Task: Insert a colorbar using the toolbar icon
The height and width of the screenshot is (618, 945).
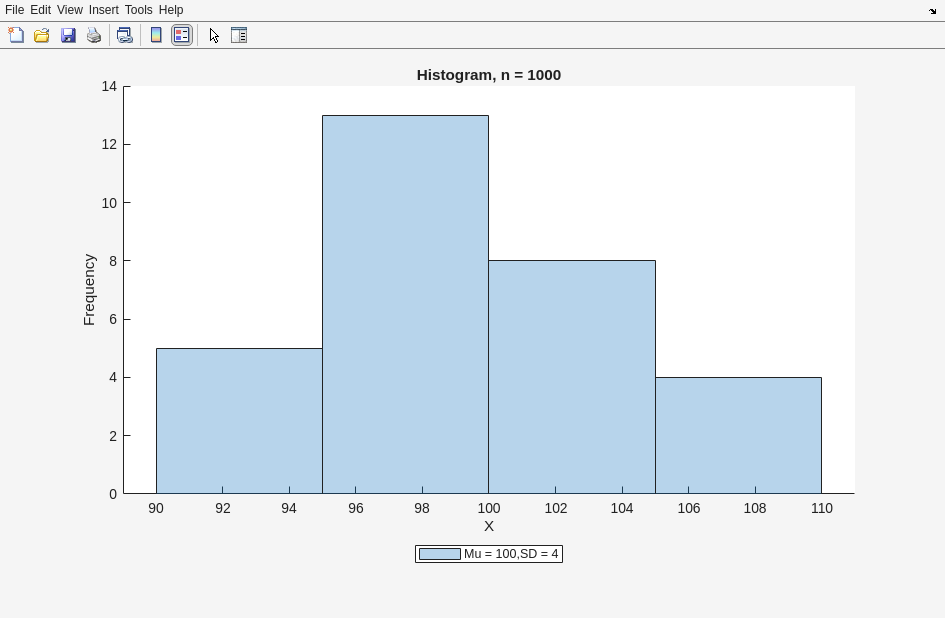Action: point(156,35)
